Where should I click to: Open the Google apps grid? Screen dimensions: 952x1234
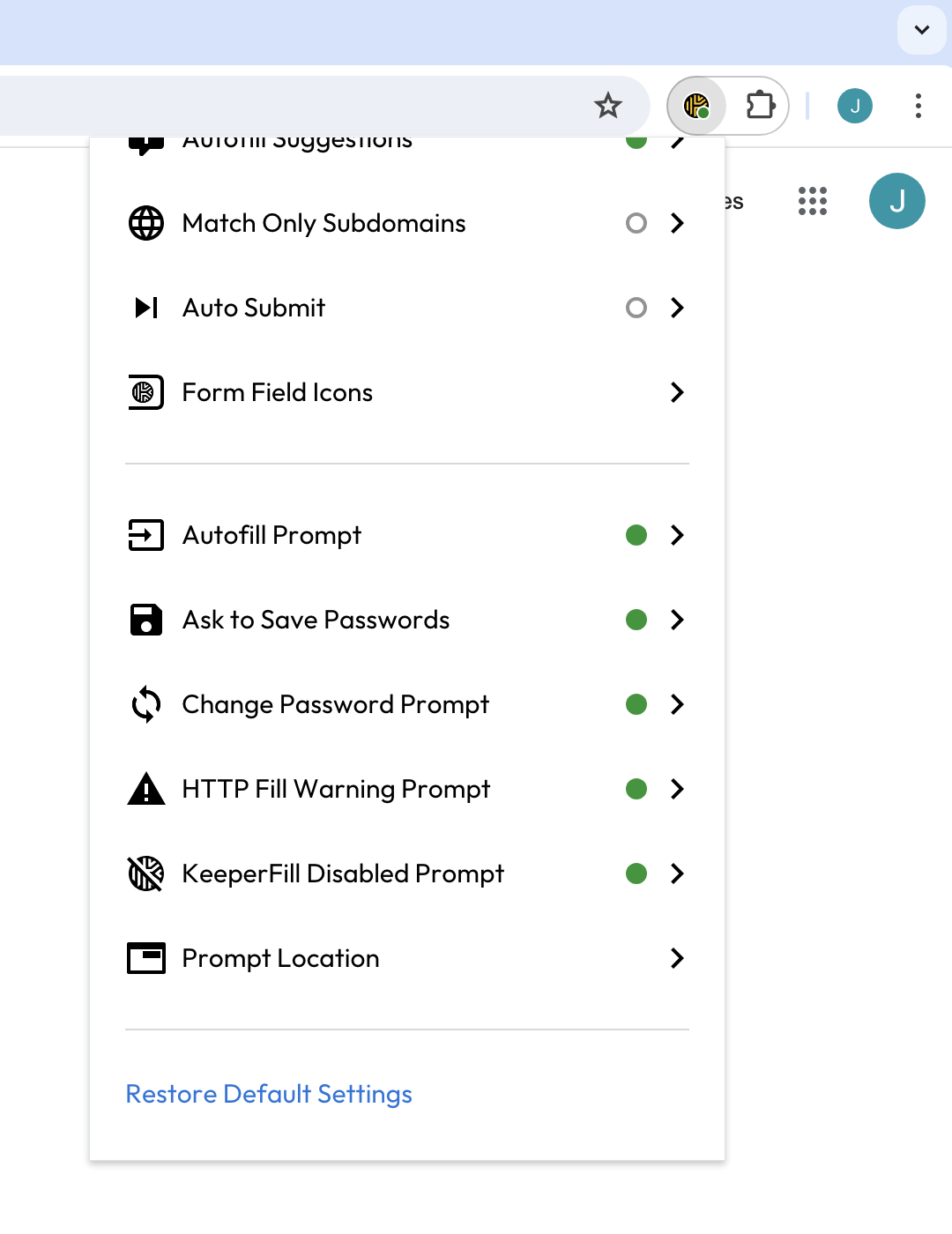pos(813,201)
